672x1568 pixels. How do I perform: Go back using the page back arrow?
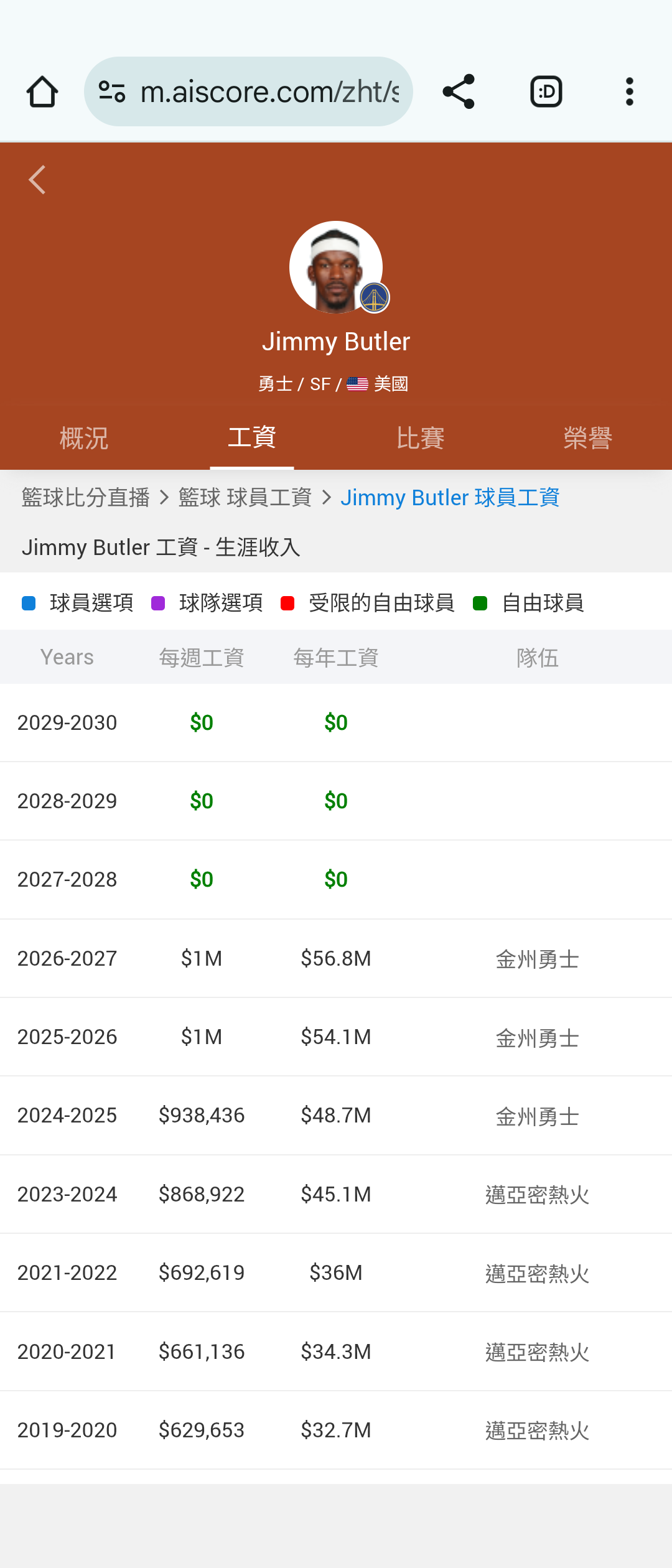click(x=37, y=180)
